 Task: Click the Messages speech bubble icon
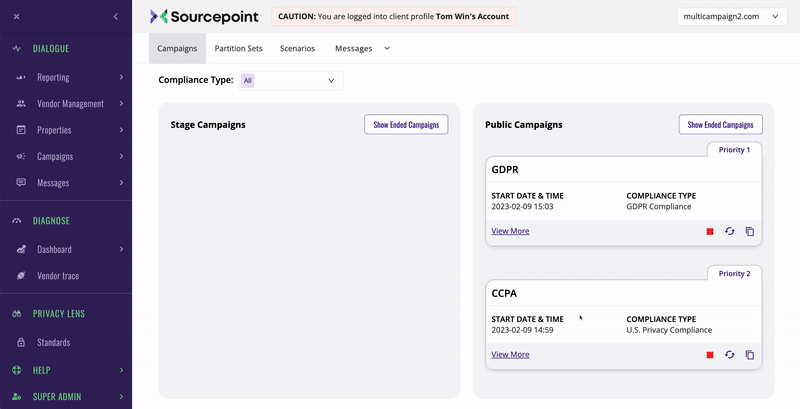tap(21, 183)
